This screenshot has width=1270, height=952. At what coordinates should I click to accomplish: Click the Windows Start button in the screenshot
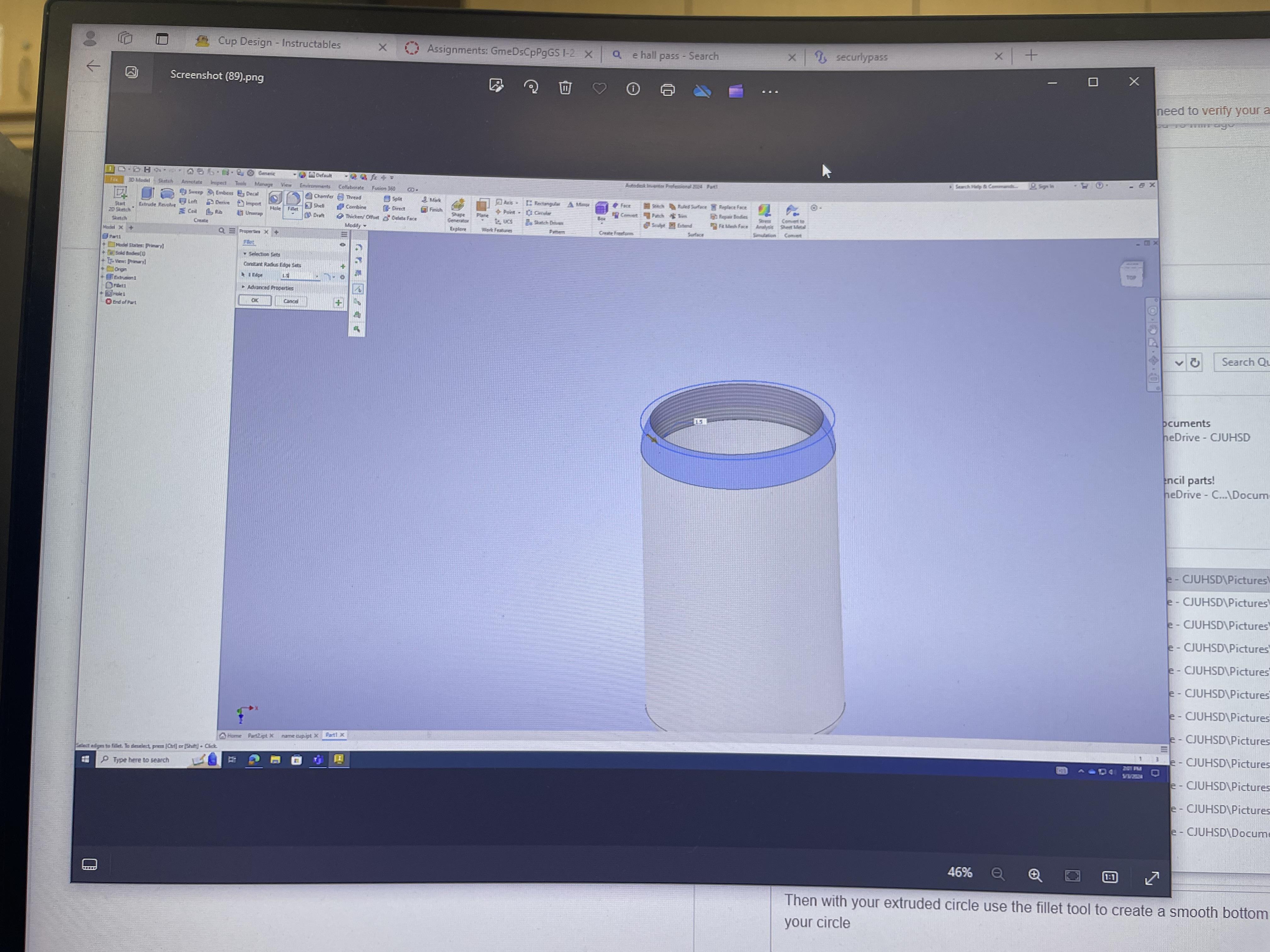point(85,759)
